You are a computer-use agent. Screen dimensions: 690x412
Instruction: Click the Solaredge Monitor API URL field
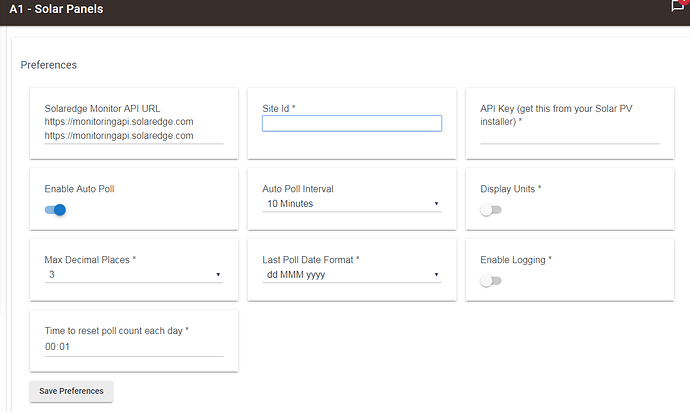[134, 136]
